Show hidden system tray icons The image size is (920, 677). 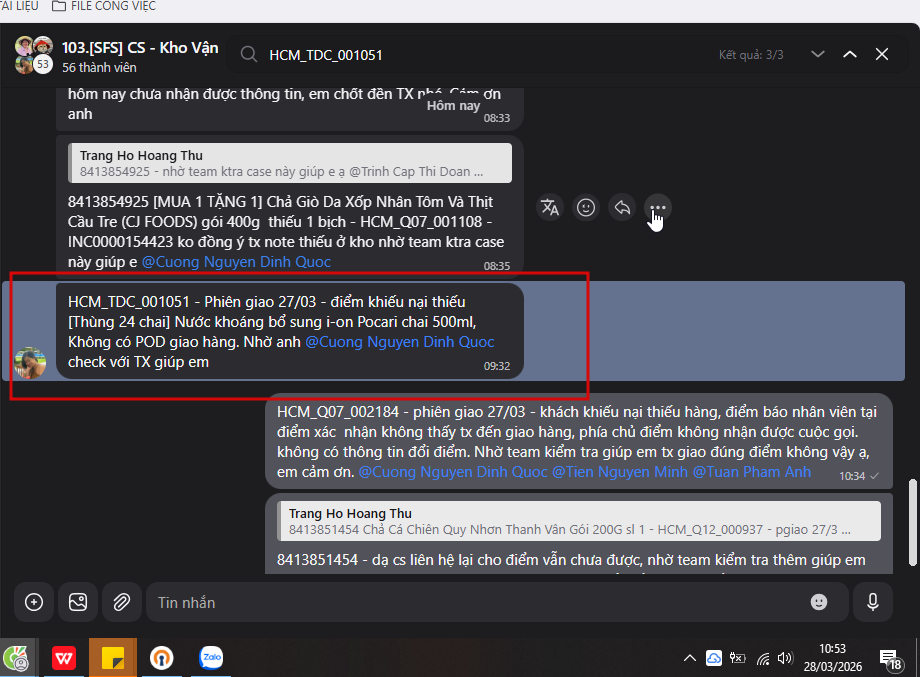click(689, 658)
